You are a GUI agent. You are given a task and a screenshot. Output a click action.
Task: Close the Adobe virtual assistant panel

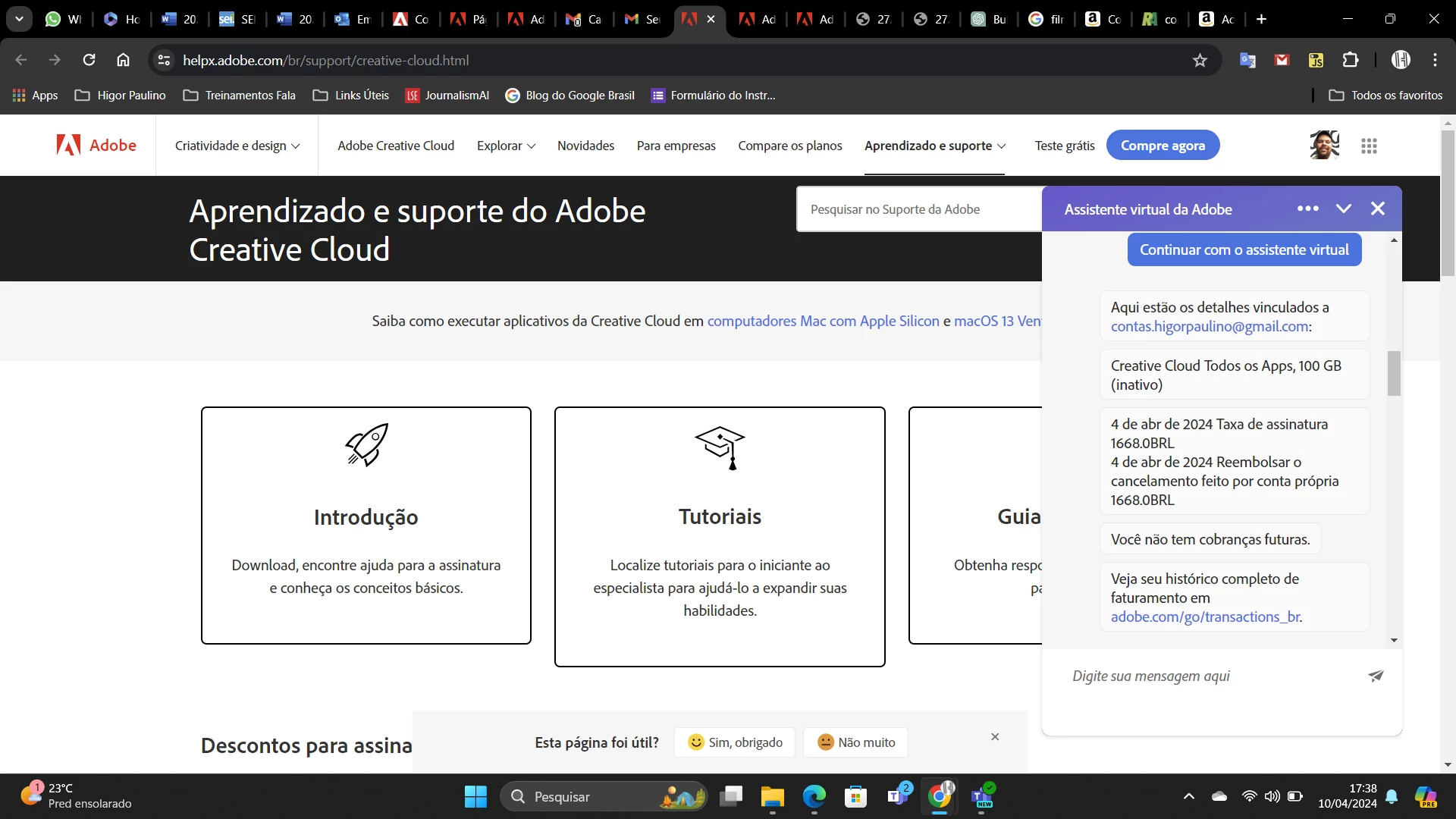click(x=1378, y=209)
